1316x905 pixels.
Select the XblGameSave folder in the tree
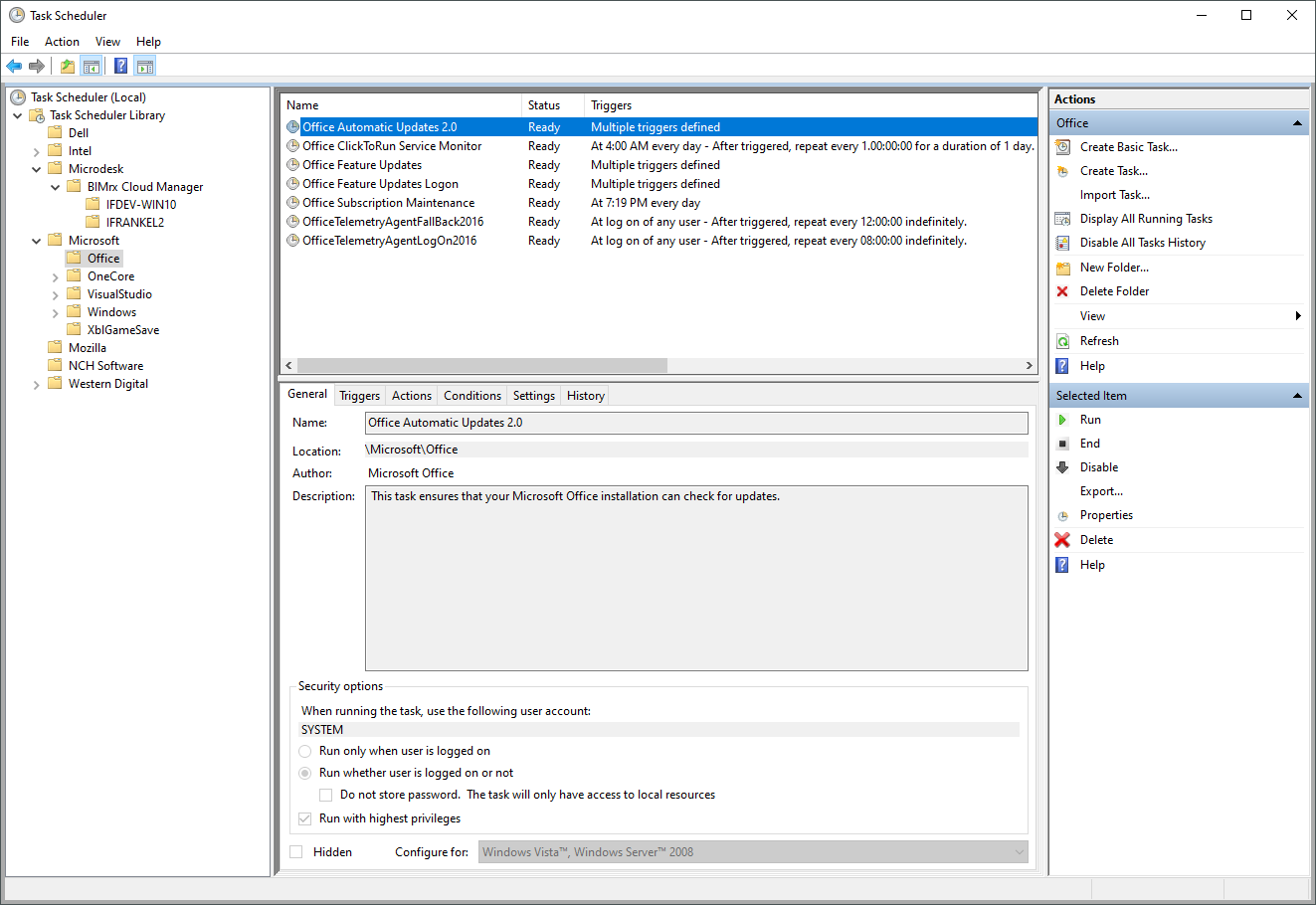pyautogui.click(x=123, y=330)
